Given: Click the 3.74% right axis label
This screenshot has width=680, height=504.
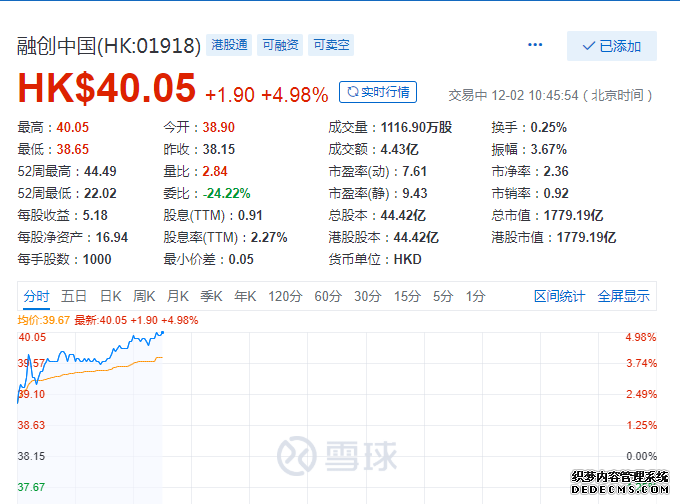Looking at the screenshot, I should tap(641, 363).
